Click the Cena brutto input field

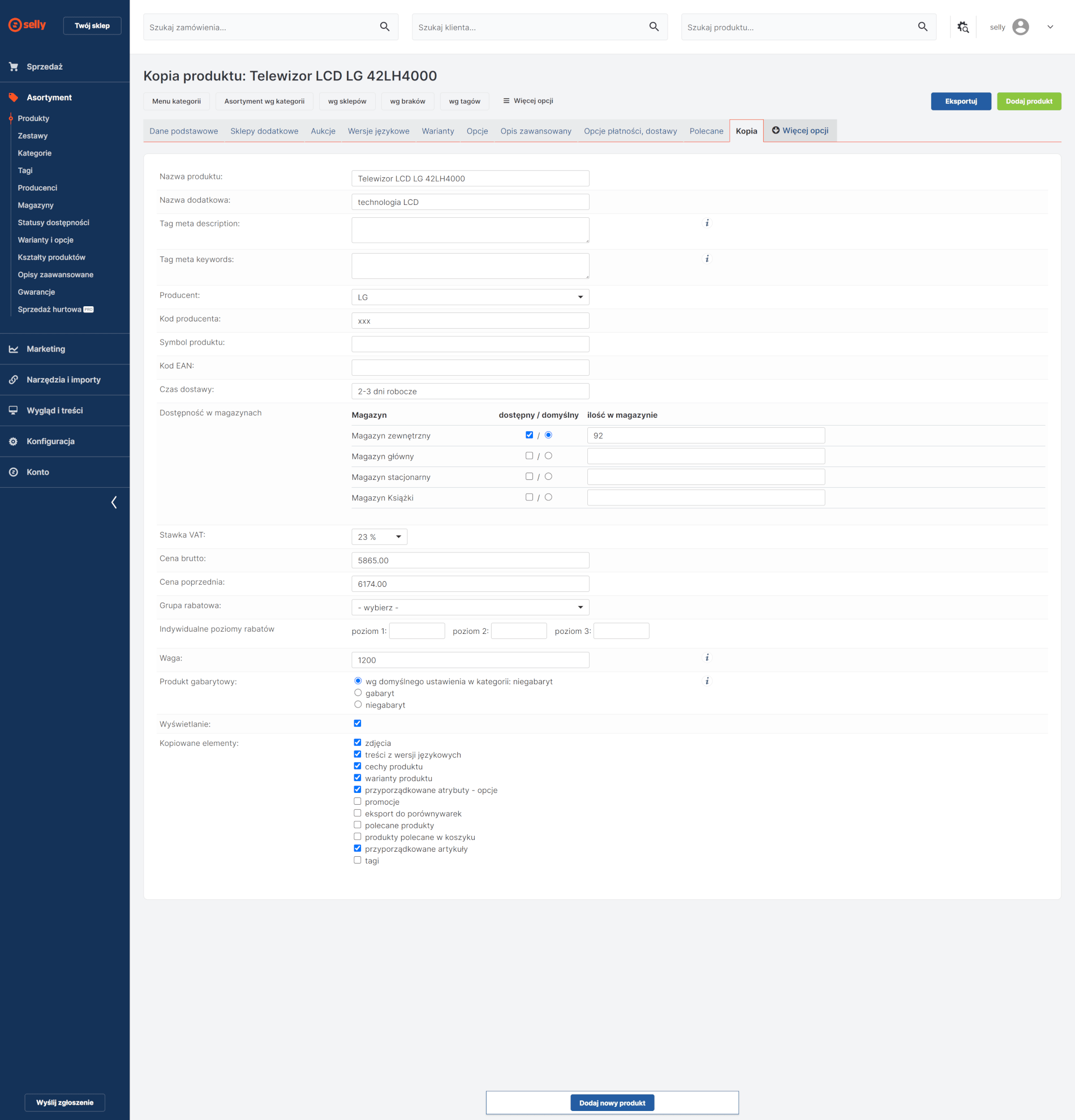point(470,561)
